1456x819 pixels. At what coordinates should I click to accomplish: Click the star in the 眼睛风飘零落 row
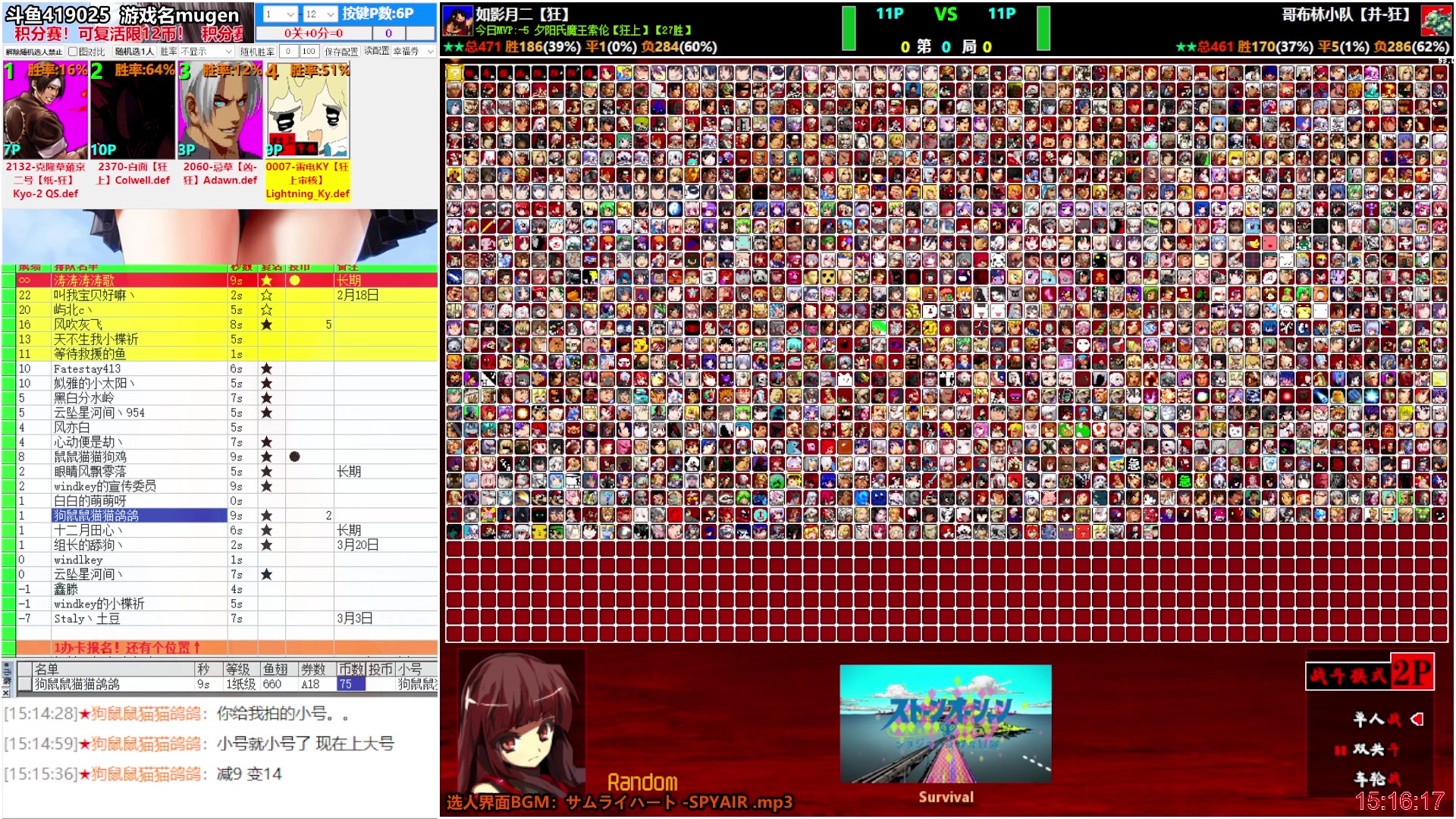click(x=266, y=472)
